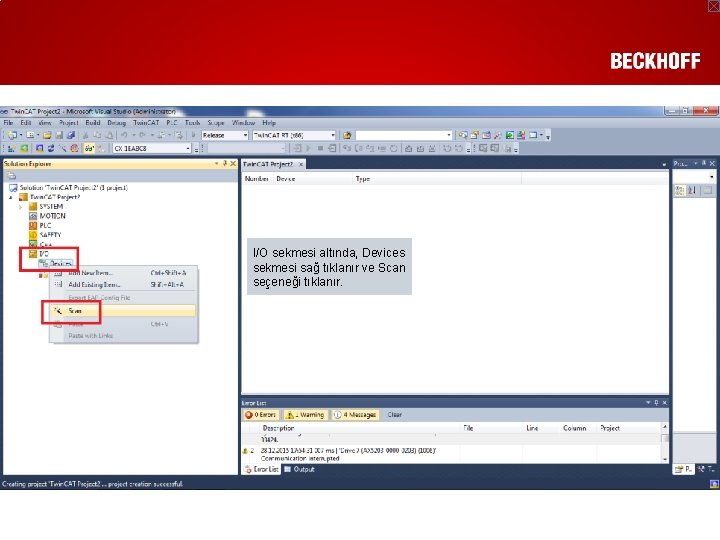Click the New Project toolbar icon

pos(12,135)
